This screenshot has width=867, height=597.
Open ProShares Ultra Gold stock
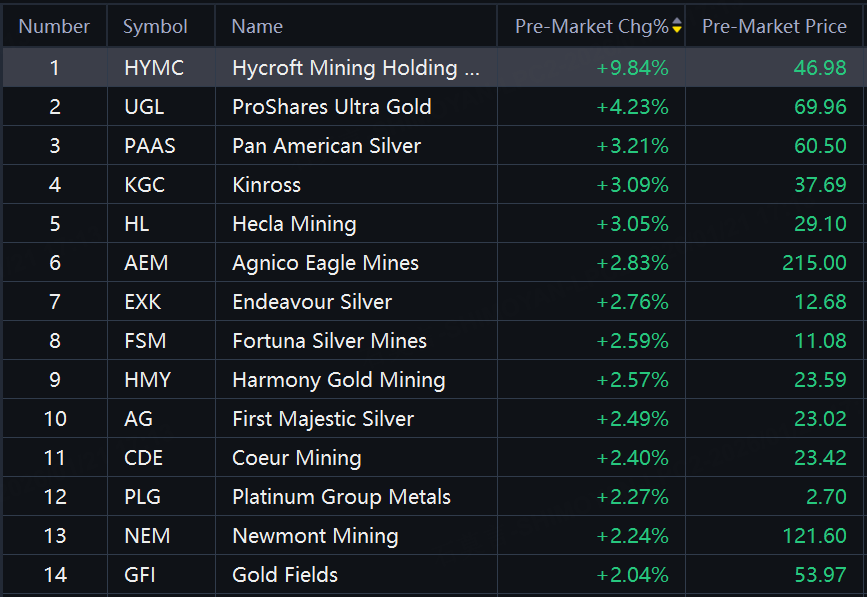click(x=331, y=107)
